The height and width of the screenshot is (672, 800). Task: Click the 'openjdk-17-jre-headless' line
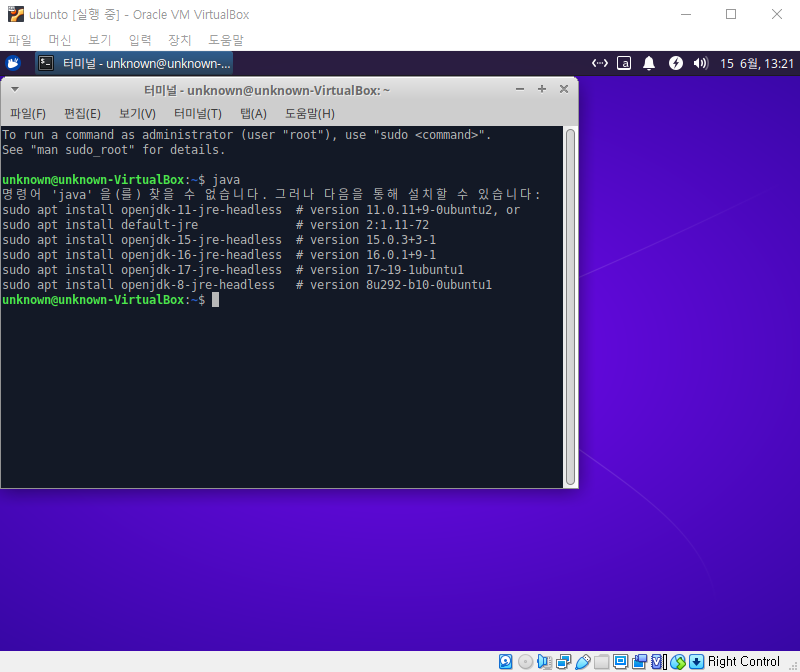(x=233, y=269)
